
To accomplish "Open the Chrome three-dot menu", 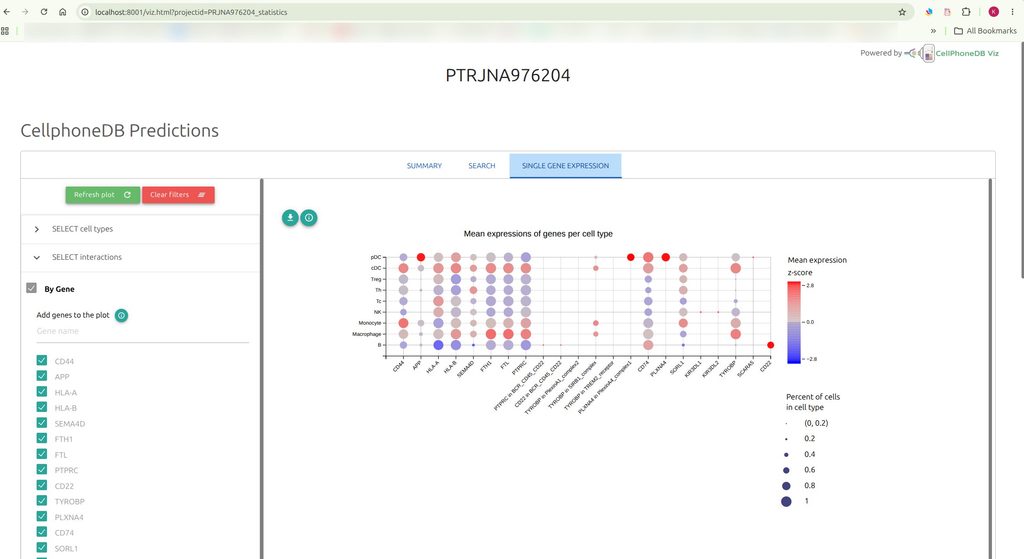I will pos(1012,12).
